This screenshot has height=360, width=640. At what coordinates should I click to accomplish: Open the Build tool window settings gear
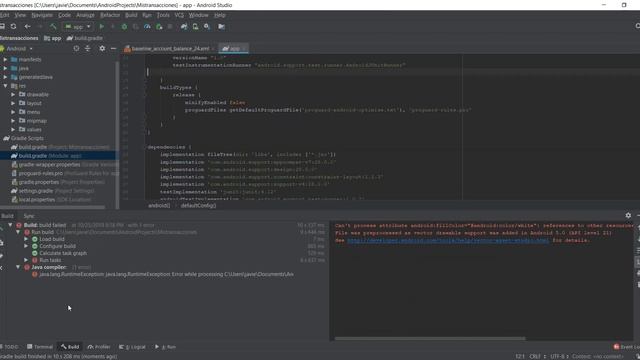pyautogui.click(x=628, y=215)
